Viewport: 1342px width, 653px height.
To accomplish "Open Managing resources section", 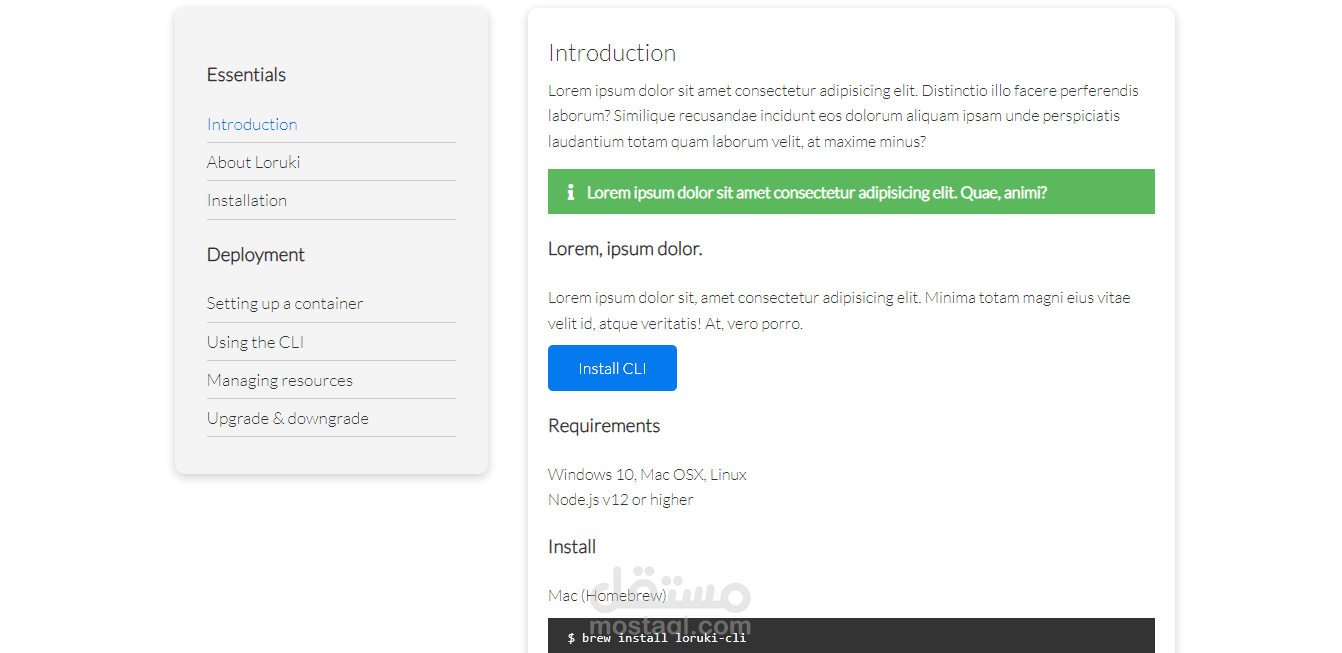I will coord(280,380).
